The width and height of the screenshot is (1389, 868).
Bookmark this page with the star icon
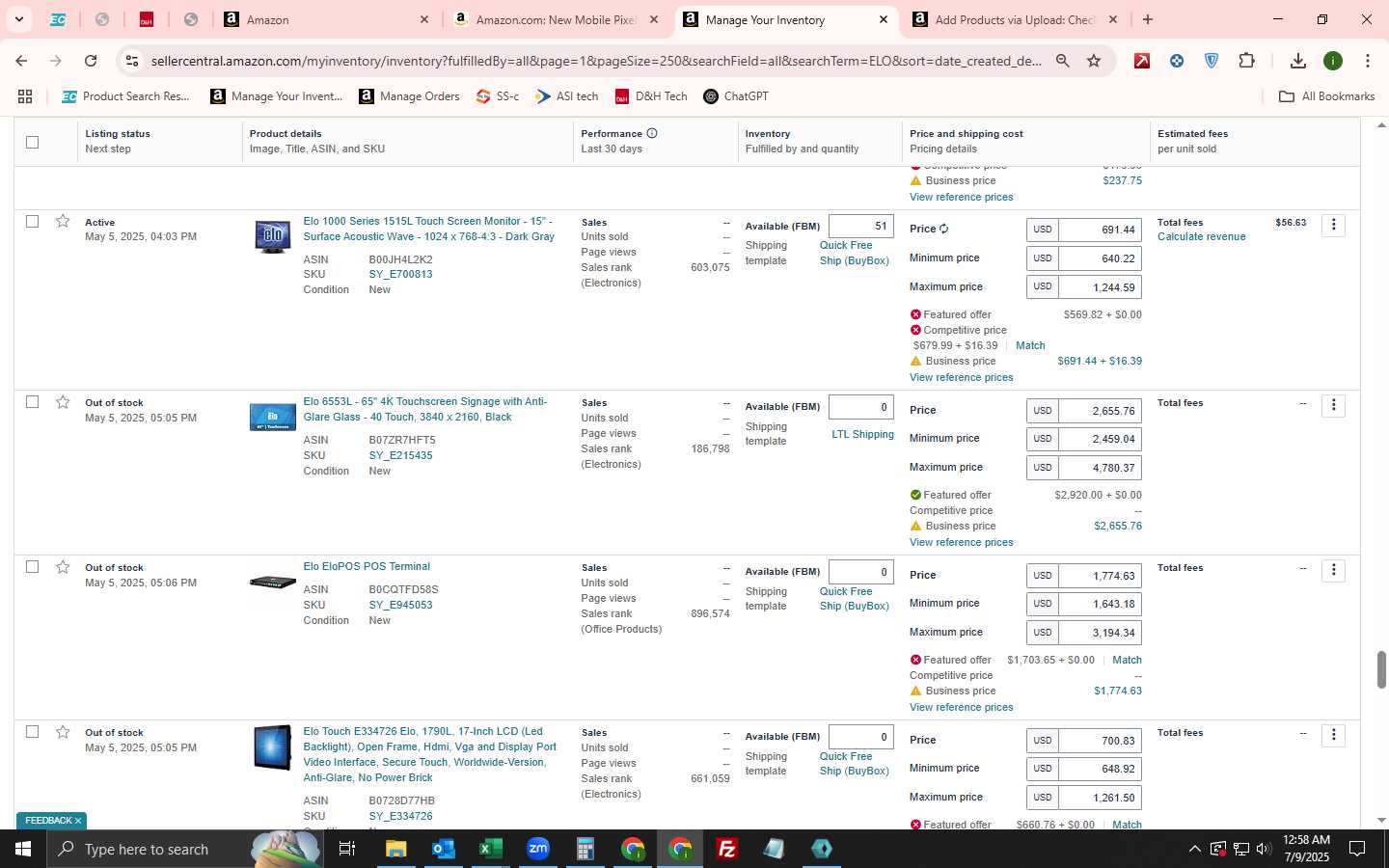(1094, 61)
